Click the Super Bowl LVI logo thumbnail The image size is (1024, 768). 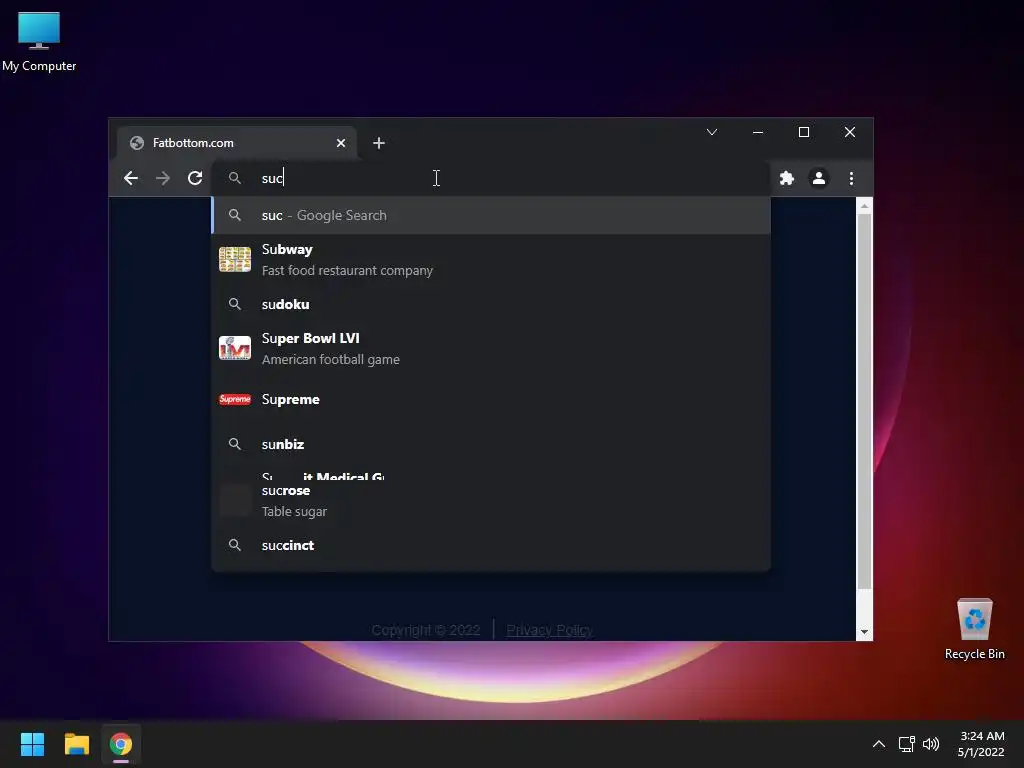[x=234, y=348]
